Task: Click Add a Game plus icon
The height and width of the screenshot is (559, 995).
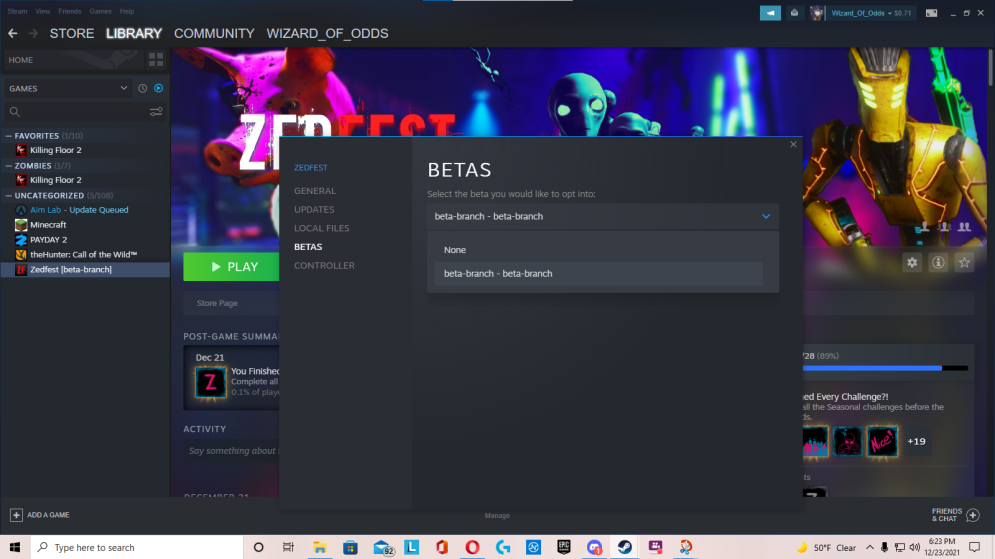Action: (x=16, y=515)
